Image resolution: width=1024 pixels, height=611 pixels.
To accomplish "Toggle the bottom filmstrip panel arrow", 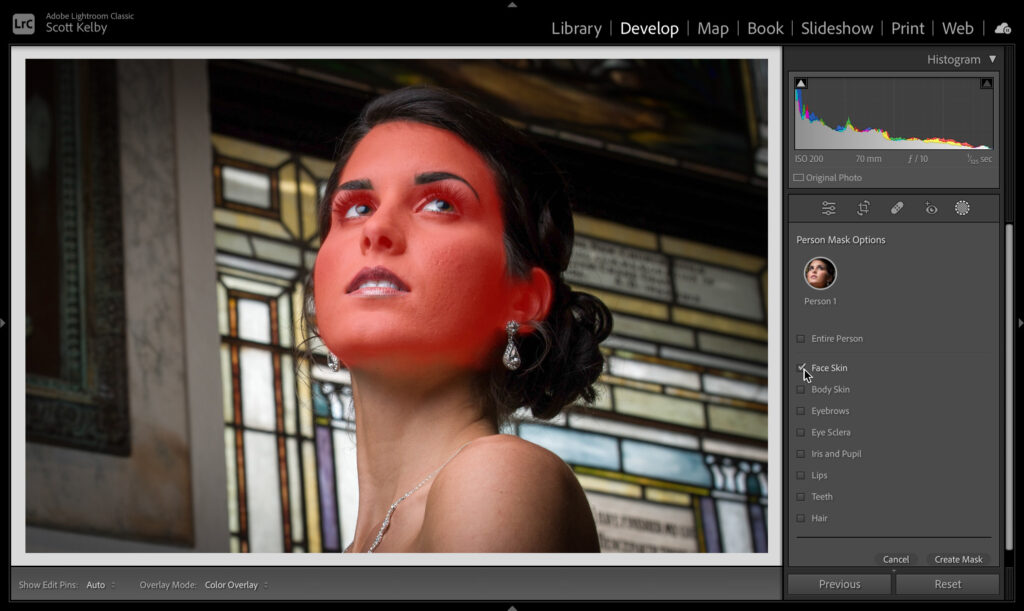I will pyautogui.click(x=512, y=608).
